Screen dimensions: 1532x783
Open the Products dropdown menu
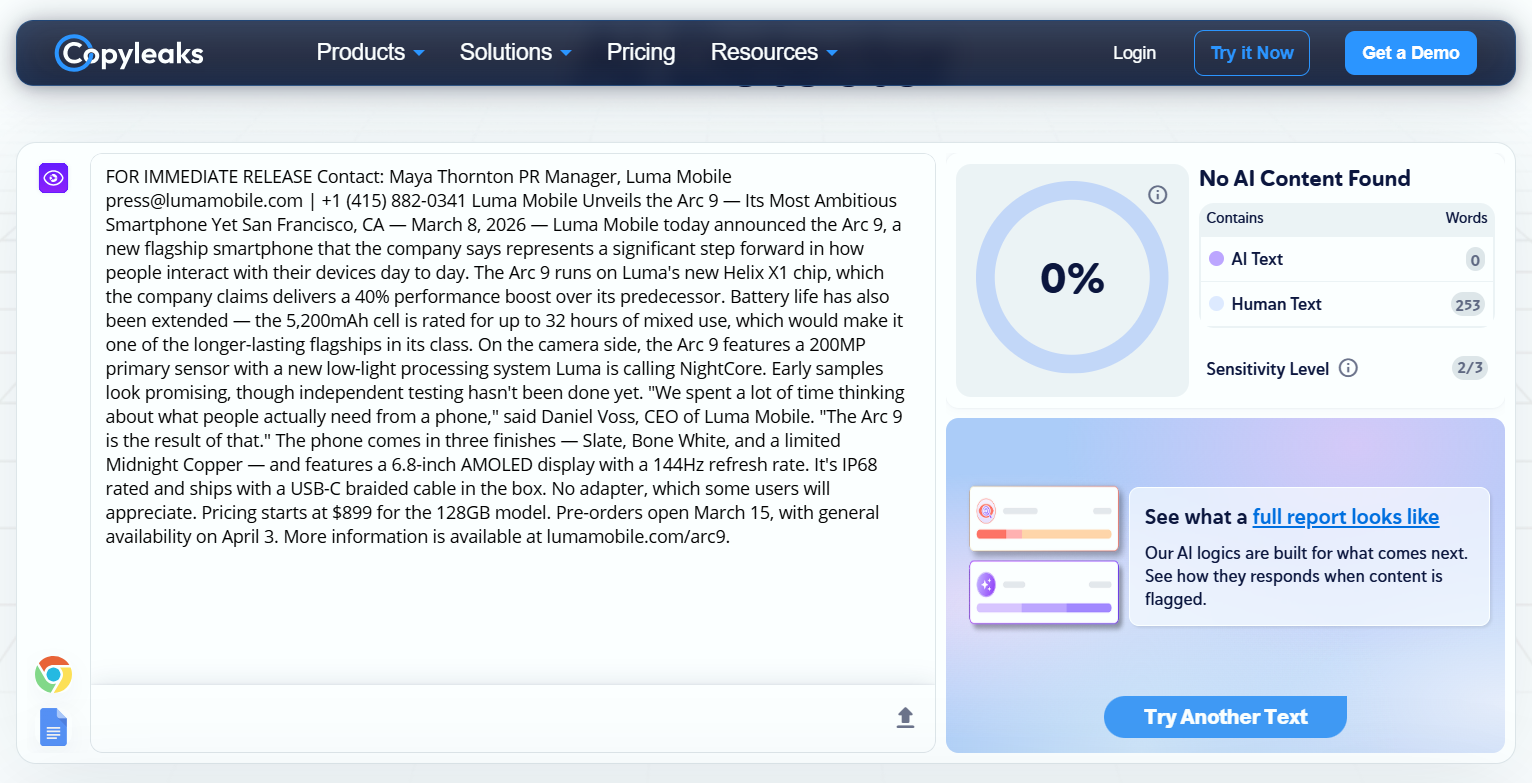370,52
